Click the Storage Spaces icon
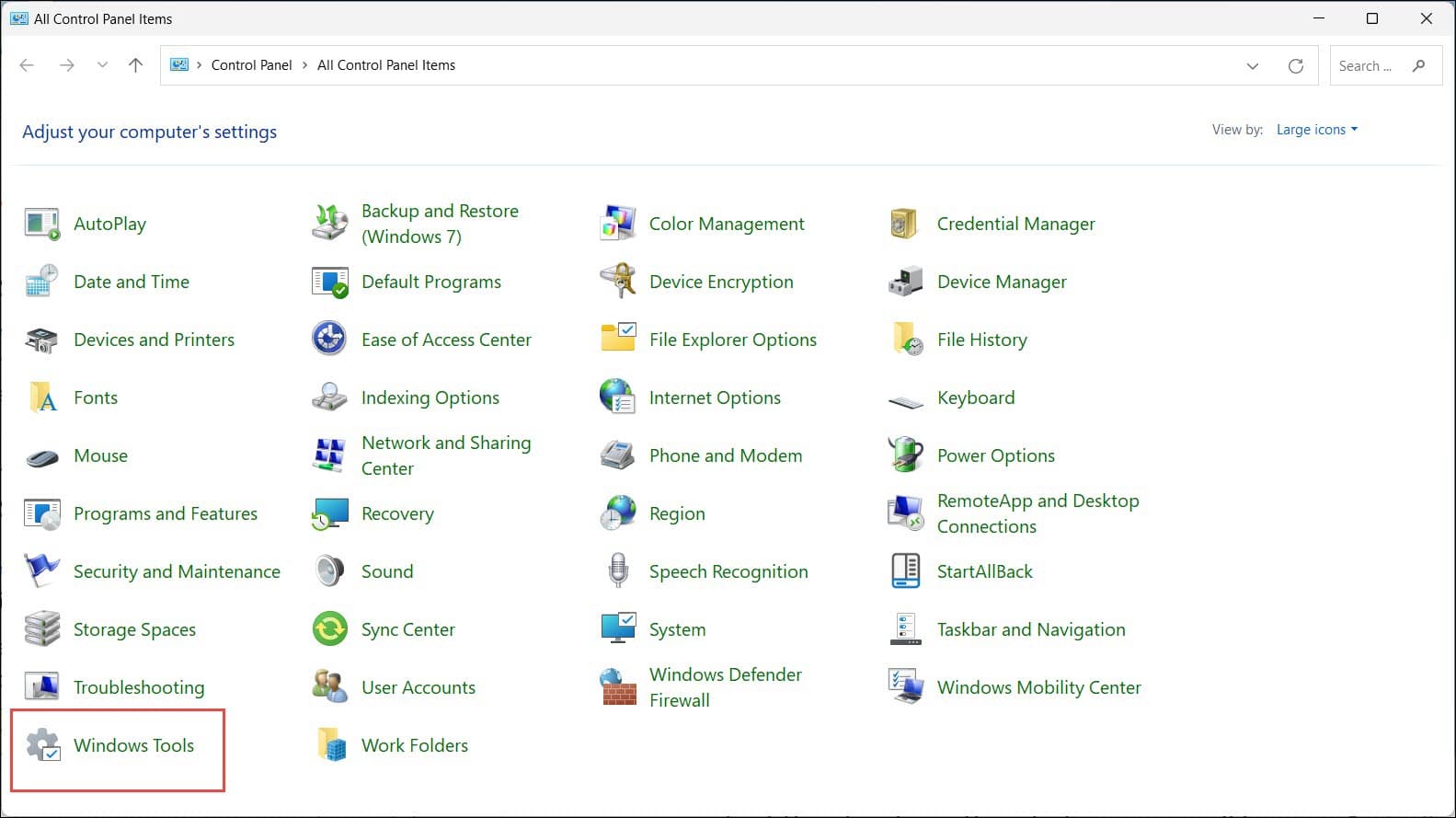 [x=42, y=629]
